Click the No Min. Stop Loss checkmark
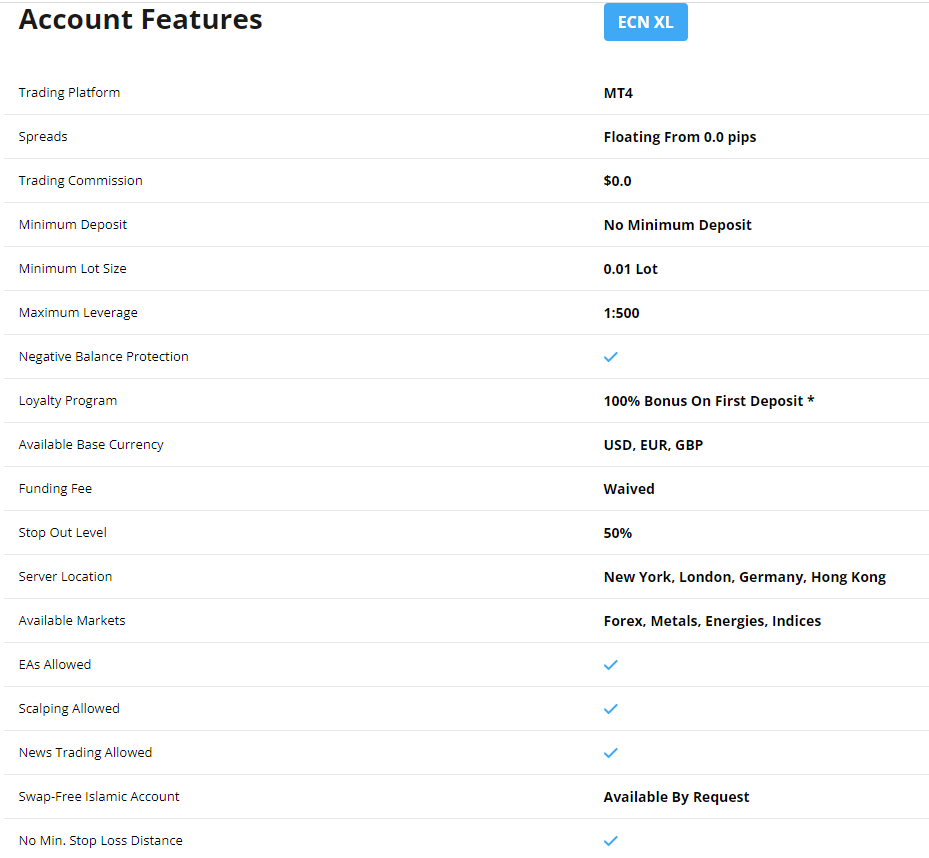 (x=611, y=841)
